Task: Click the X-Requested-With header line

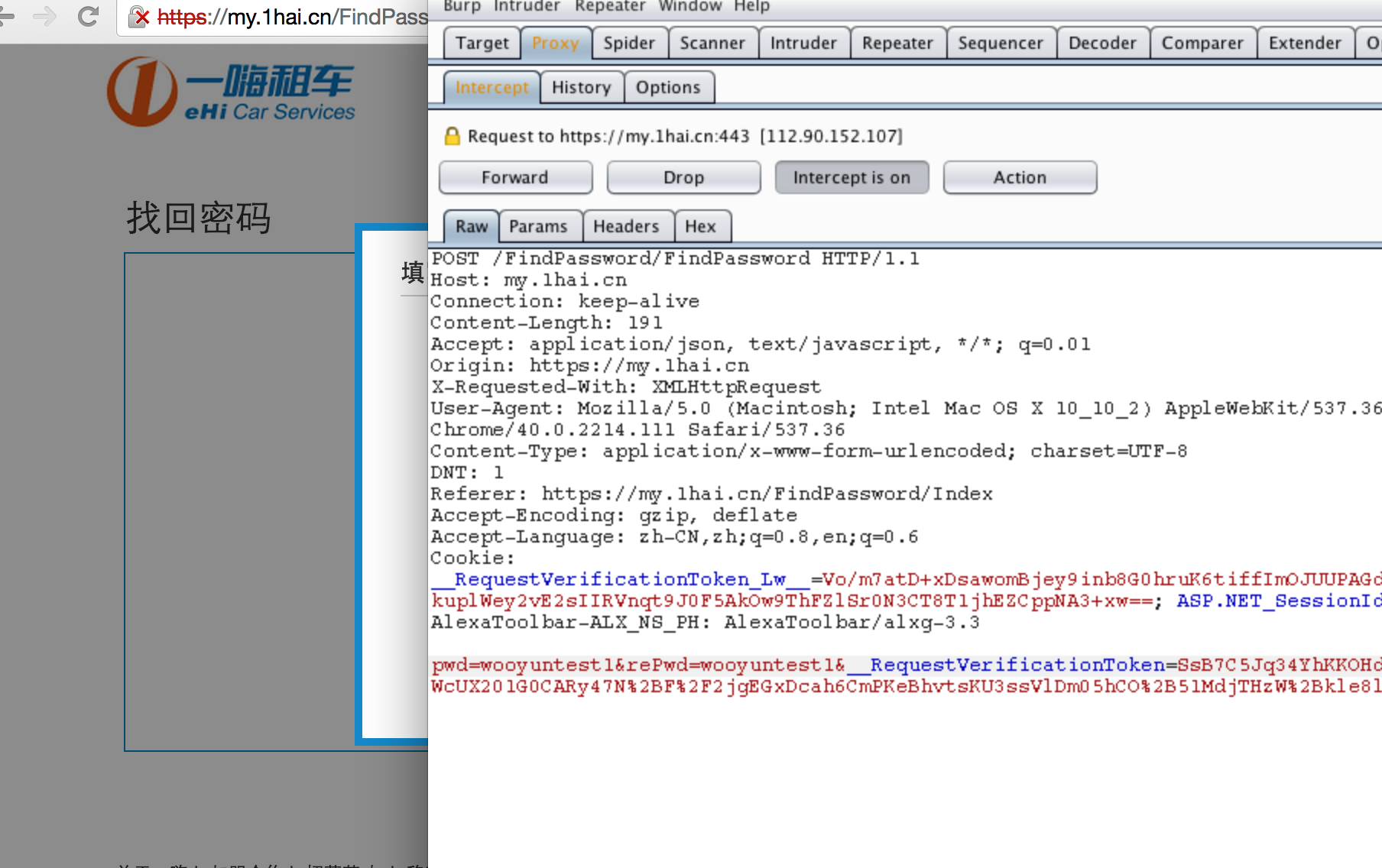Action: click(625, 387)
